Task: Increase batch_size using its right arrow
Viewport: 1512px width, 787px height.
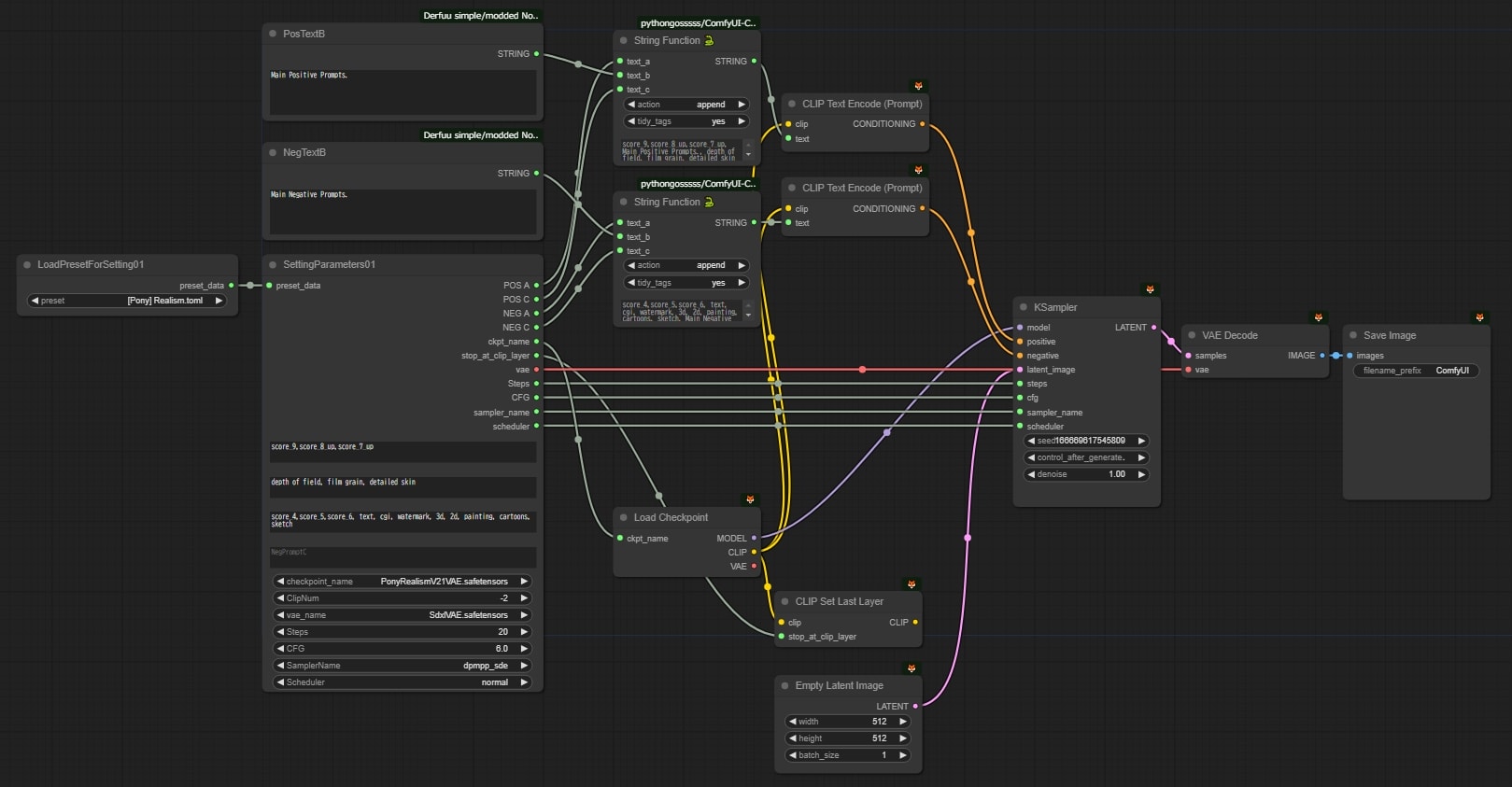Action: pos(902,755)
